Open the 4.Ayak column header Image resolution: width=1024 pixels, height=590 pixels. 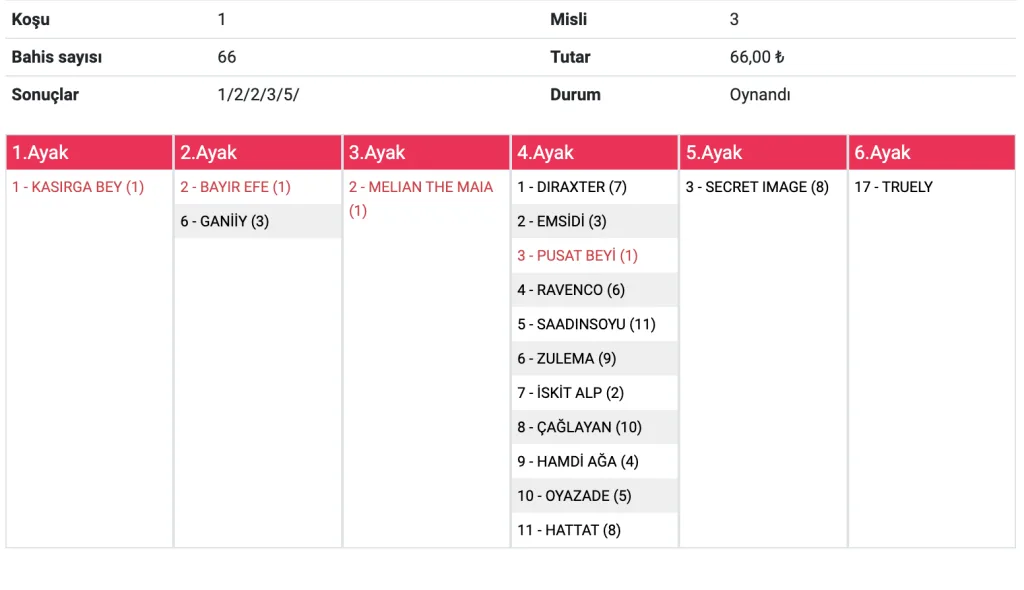pos(594,153)
